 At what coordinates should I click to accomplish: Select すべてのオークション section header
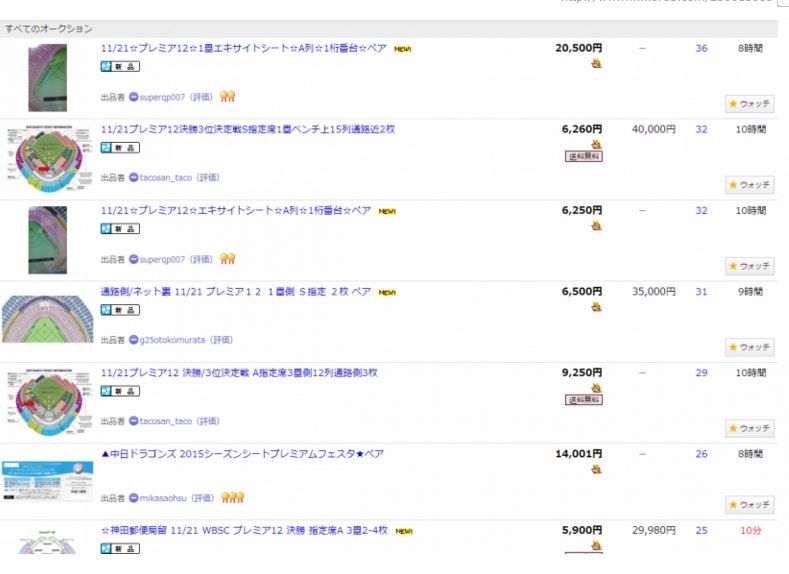tap(49, 29)
